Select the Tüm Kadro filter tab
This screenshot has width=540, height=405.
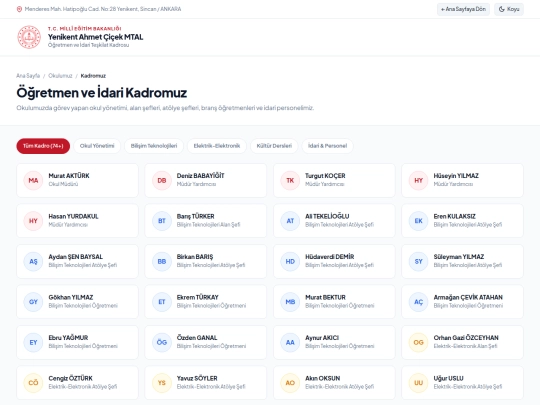coord(43,146)
